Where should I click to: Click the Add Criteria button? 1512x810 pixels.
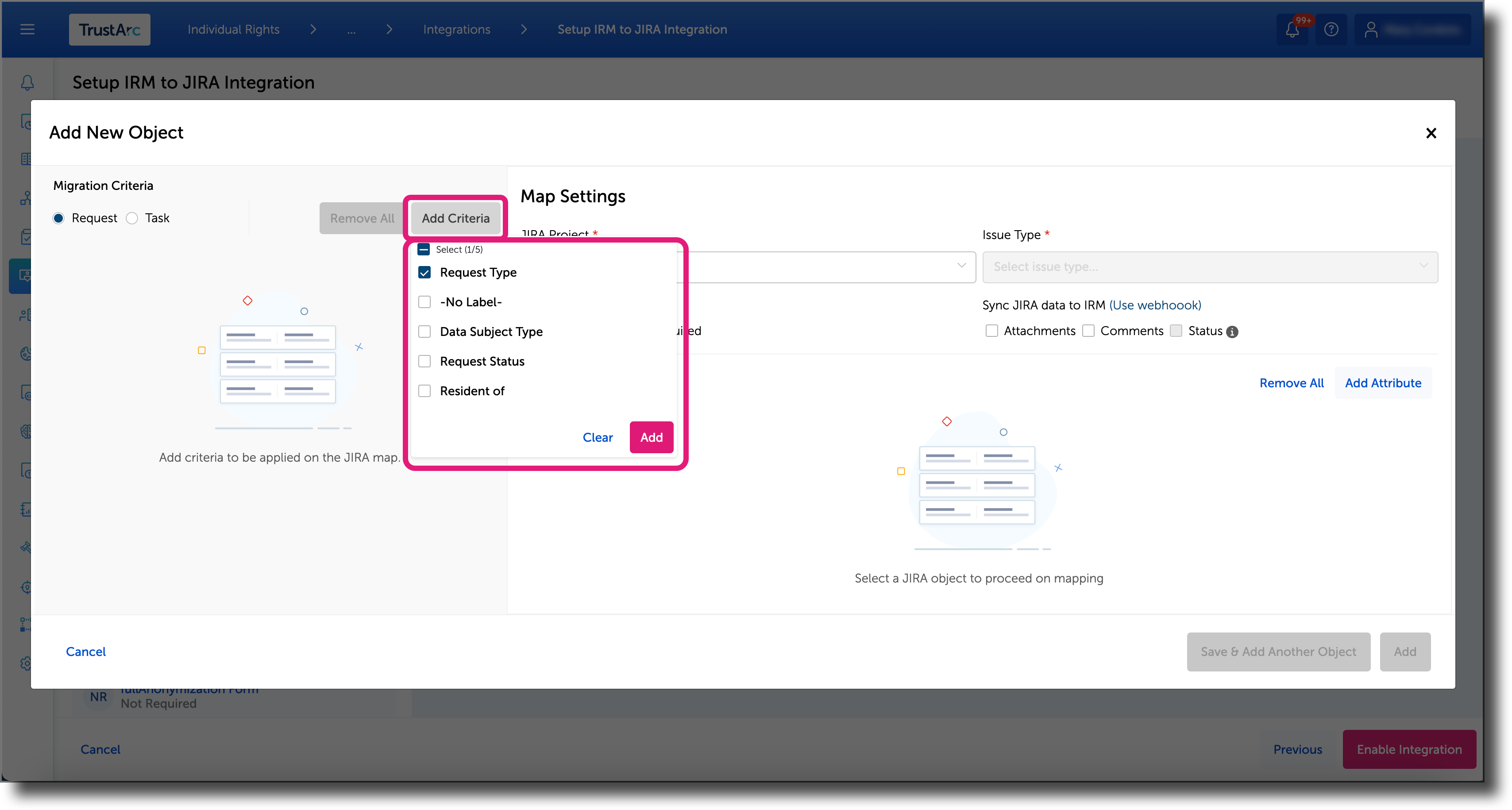click(455, 218)
